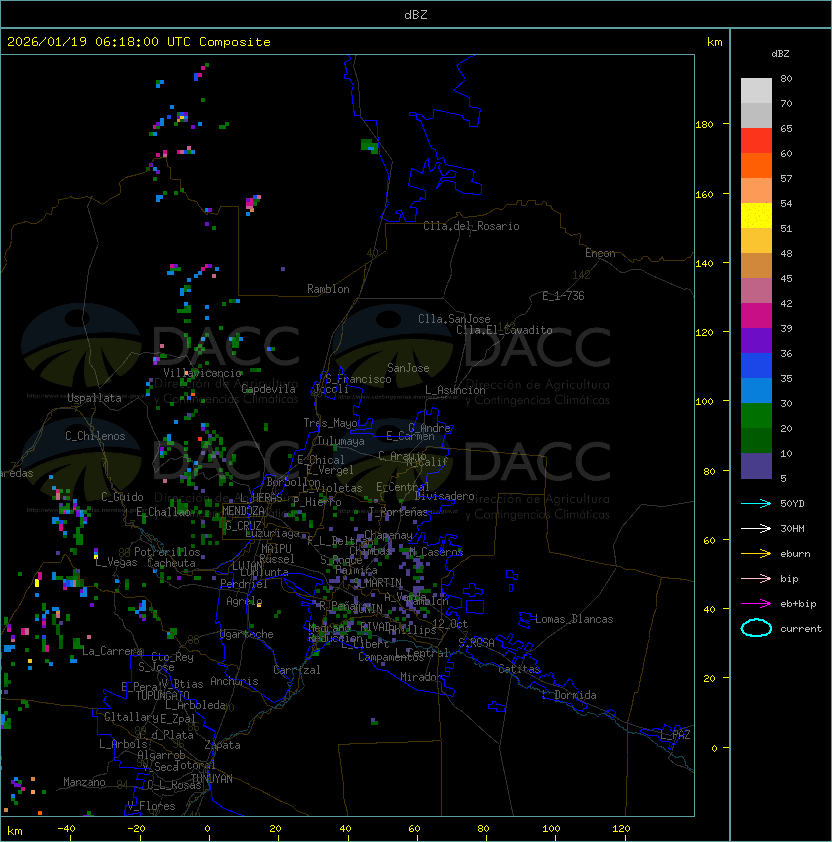Click the Zapata place label

(x=222, y=745)
